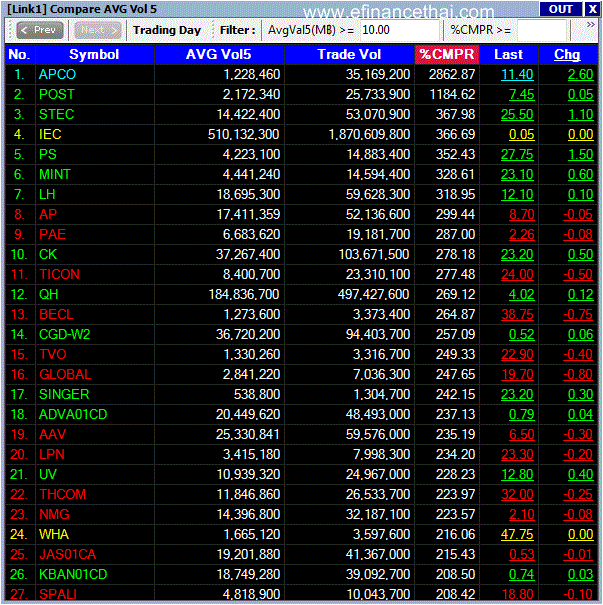Select the POST symbol
603x605 pixels.
pos(57,94)
